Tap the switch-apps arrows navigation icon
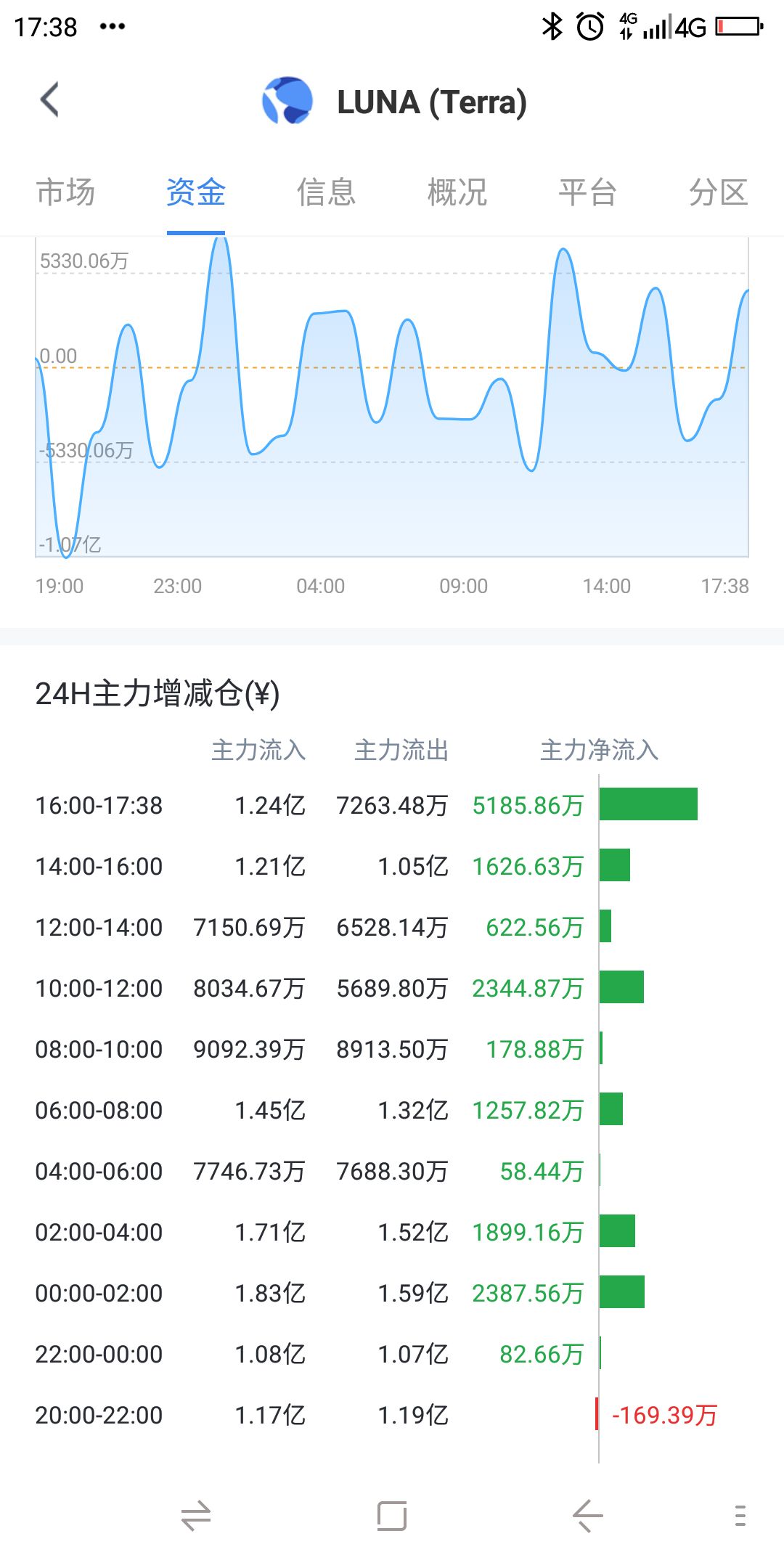Image resolution: width=784 pixels, height=1568 pixels. pos(196,1516)
